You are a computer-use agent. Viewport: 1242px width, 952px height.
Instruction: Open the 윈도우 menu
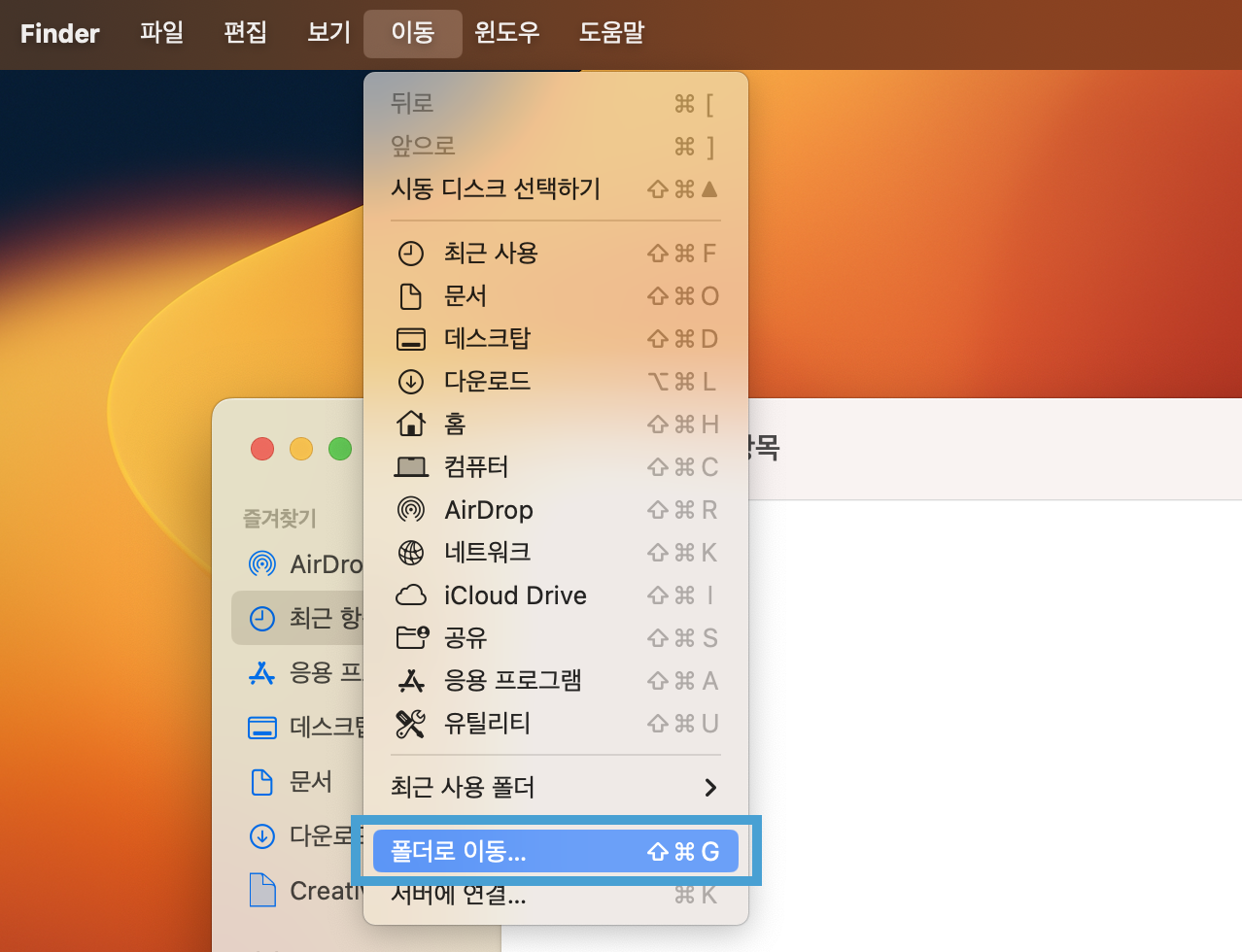click(x=507, y=33)
